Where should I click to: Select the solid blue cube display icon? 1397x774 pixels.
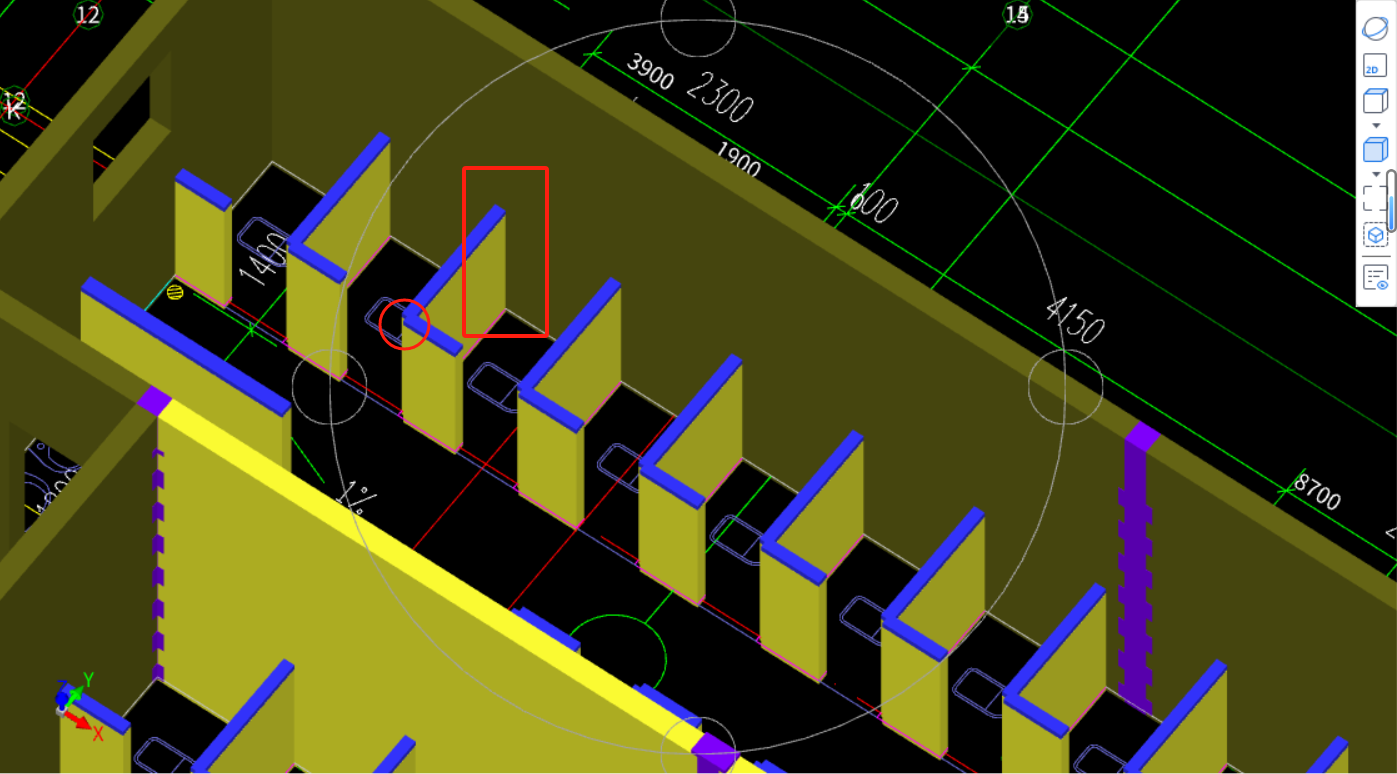click(x=1375, y=150)
